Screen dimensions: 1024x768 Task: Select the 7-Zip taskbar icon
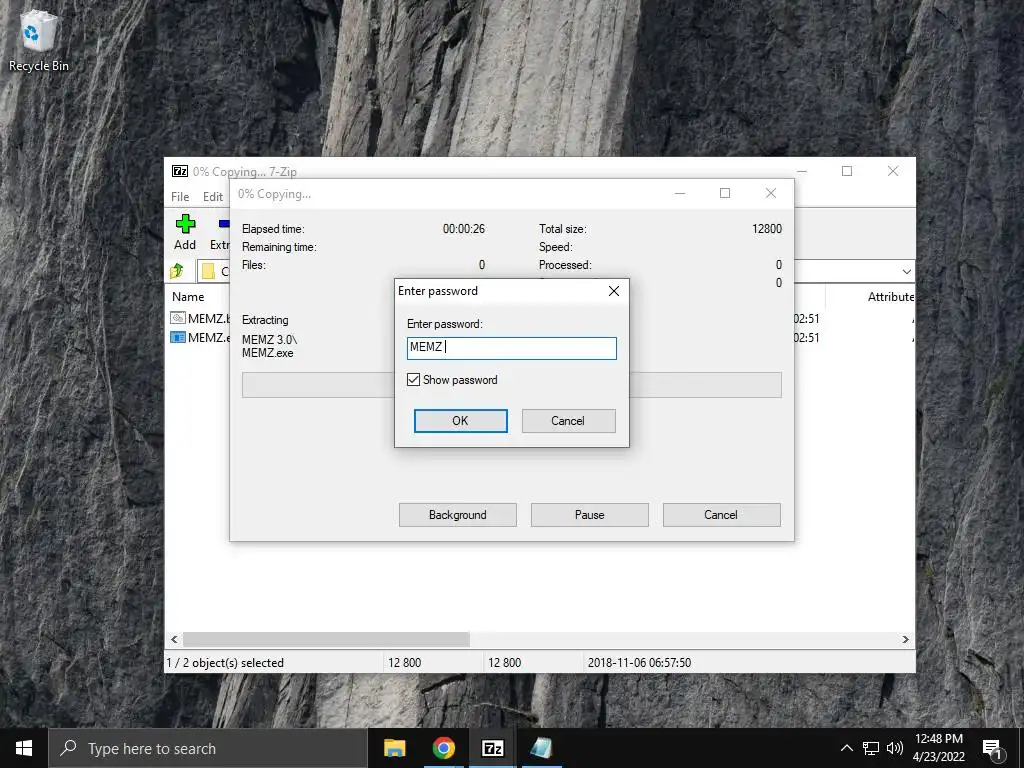(492, 748)
